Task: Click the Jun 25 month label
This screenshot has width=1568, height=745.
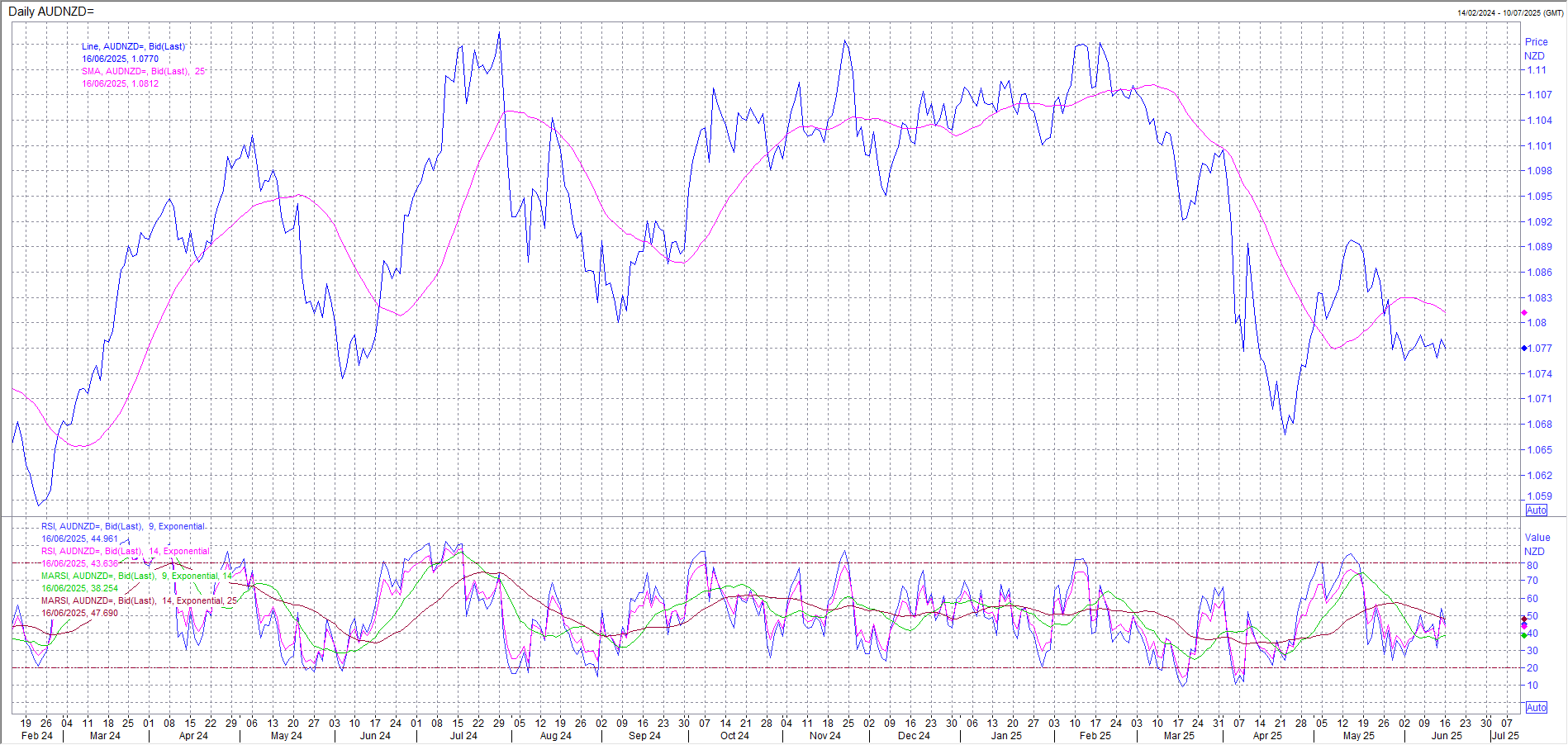Action: (x=1447, y=735)
